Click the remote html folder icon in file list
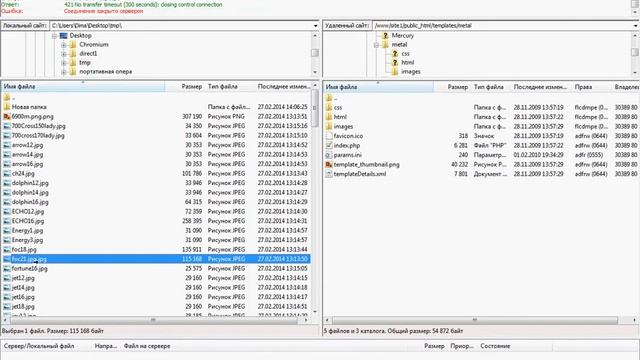 point(329,117)
